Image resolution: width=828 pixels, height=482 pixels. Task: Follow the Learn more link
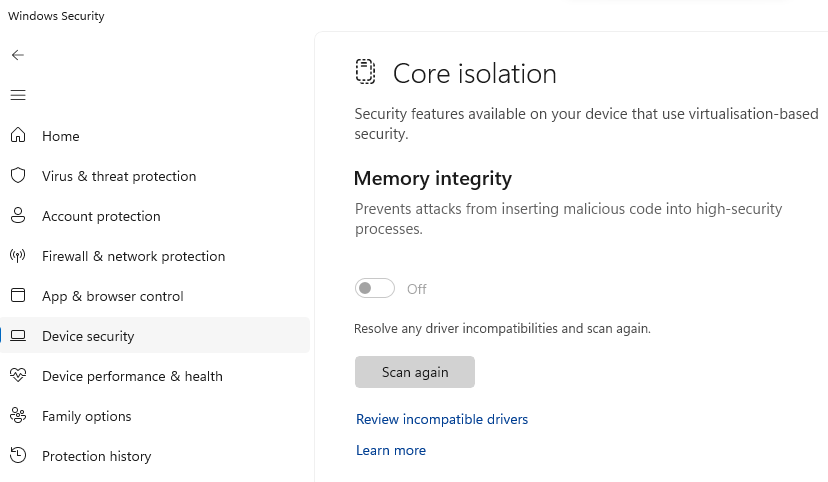tap(391, 450)
